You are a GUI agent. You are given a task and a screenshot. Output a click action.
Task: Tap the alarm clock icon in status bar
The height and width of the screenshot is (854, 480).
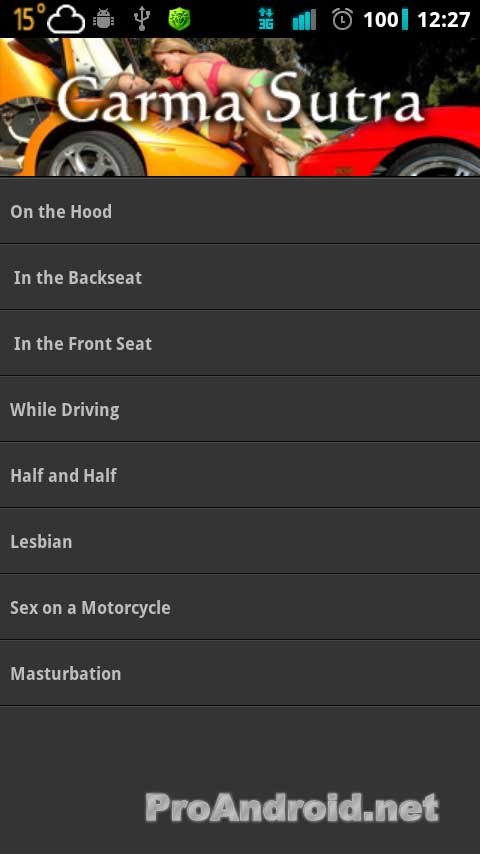point(342,20)
